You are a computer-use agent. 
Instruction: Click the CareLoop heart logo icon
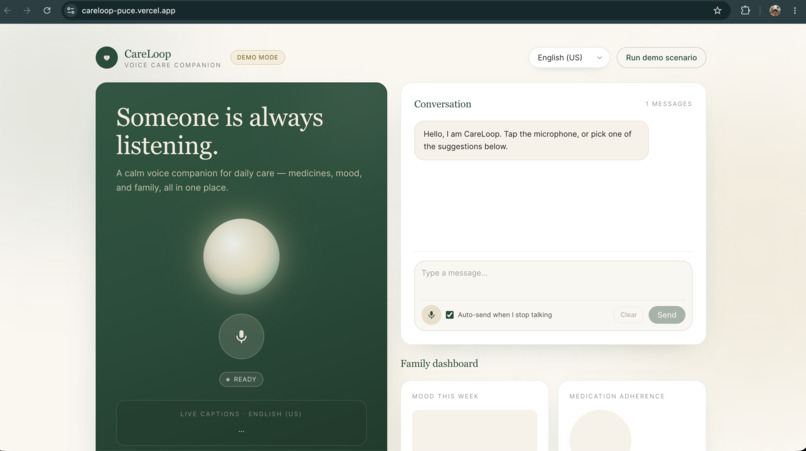(107, 58)
